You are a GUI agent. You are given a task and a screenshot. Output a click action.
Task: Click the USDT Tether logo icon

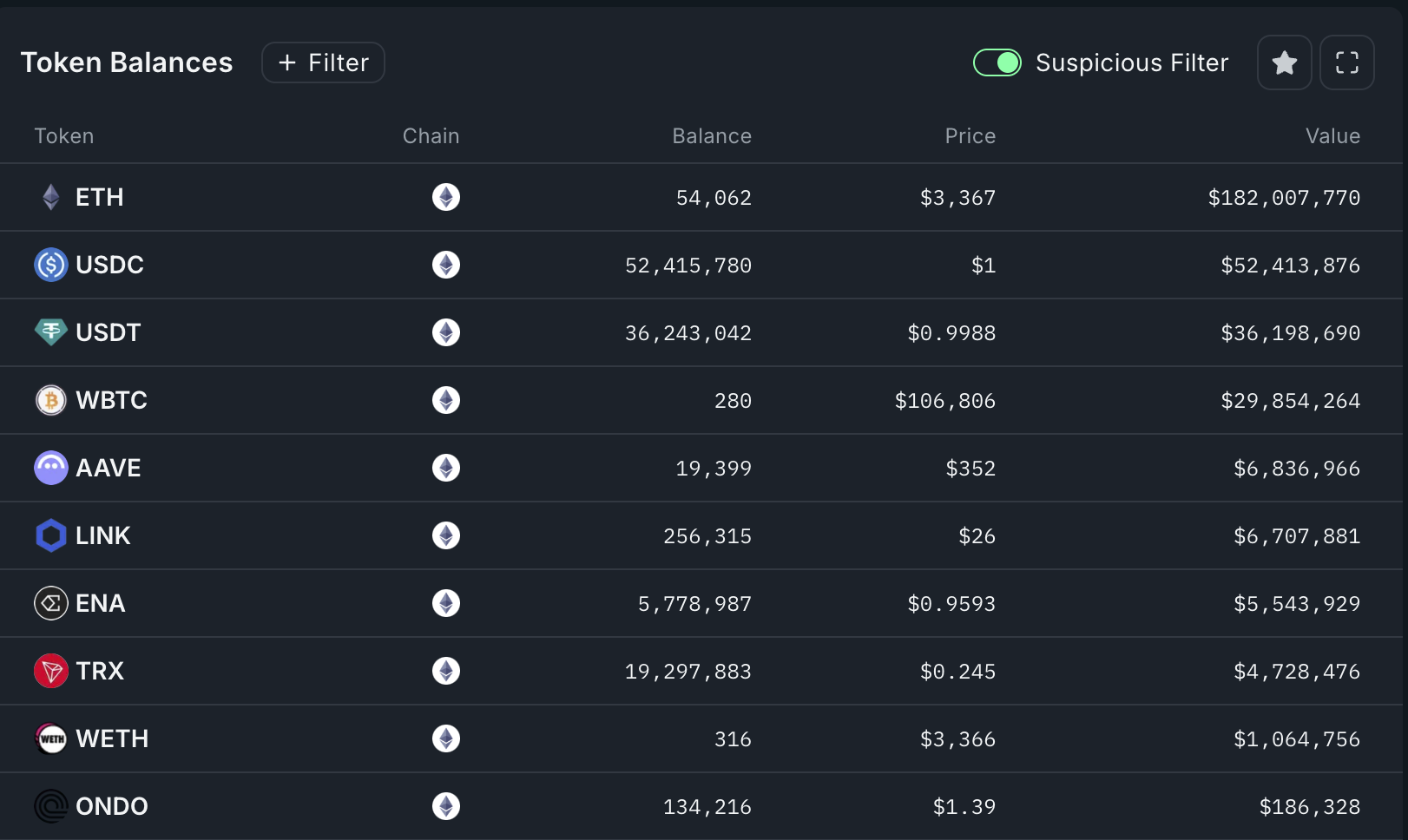[51, 332]
